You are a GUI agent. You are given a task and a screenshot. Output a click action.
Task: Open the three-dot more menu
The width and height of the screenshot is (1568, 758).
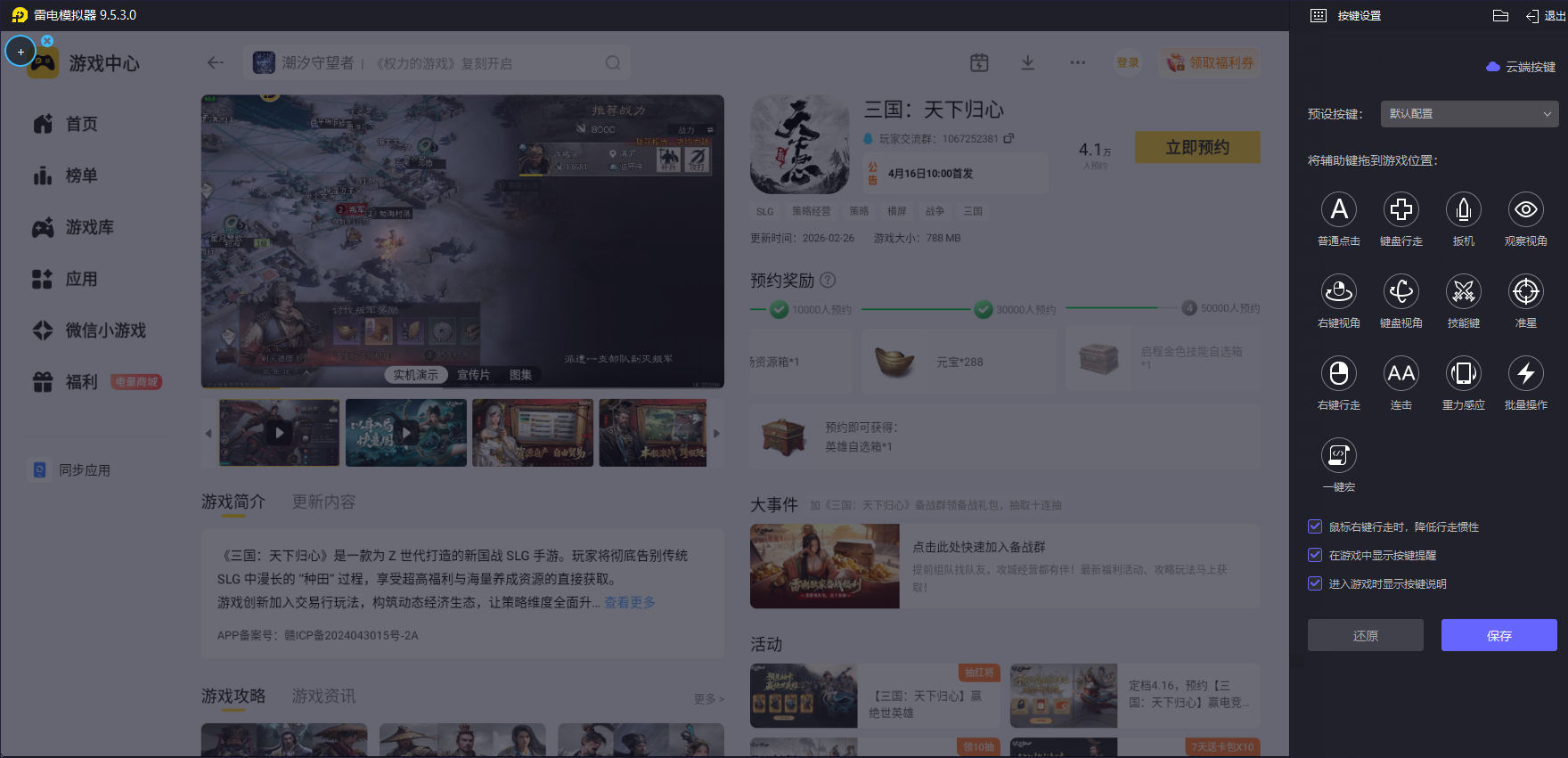click(1077, 62)
